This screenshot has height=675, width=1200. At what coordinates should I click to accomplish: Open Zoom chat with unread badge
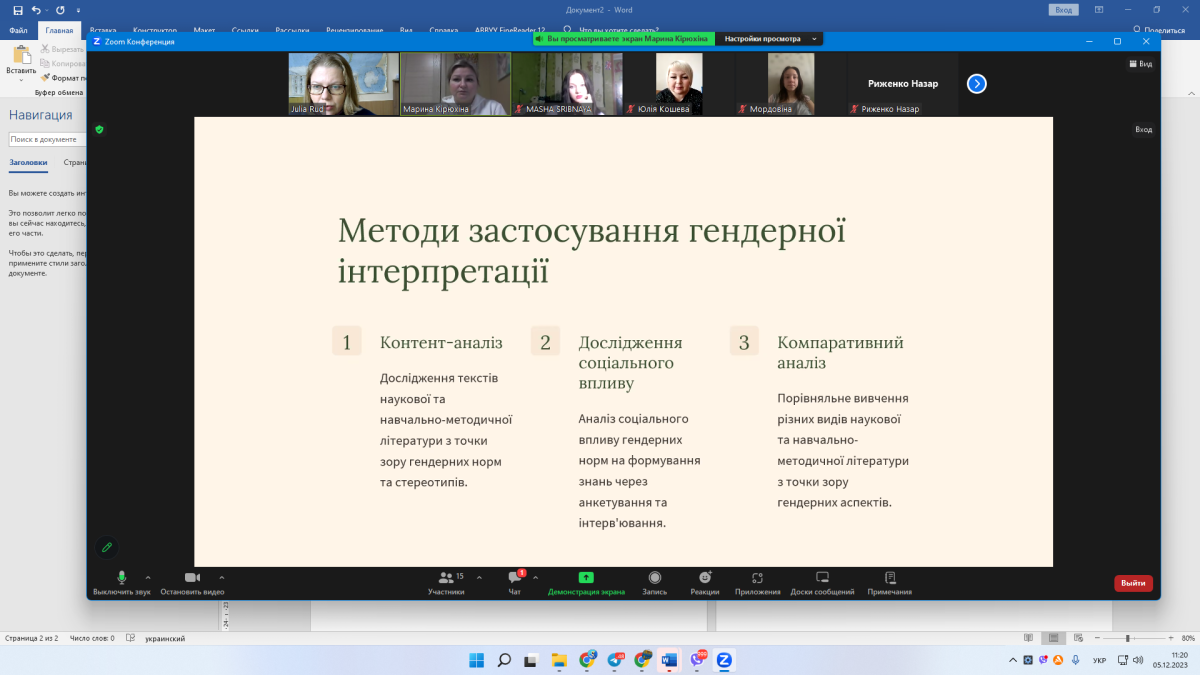point(514,578)
